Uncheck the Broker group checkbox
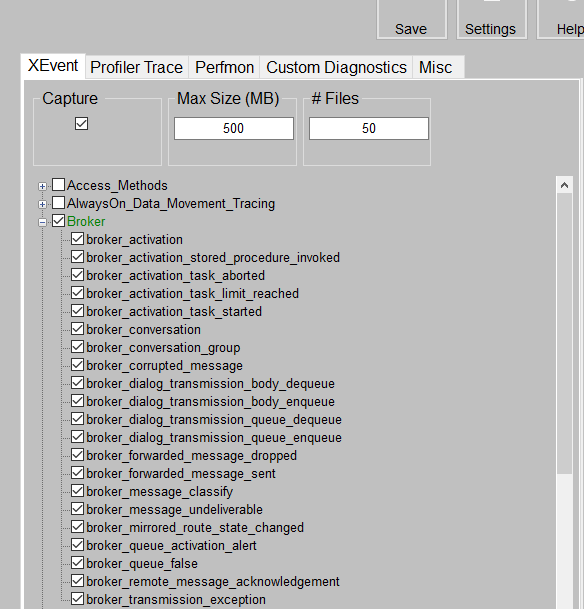Image resolution: width=584 pixels, height=609 pixels. pos(59,221)
